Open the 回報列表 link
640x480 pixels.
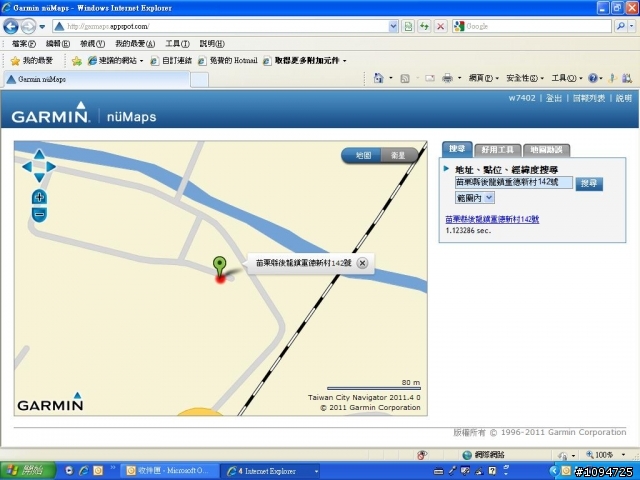[x=589, y=98]
